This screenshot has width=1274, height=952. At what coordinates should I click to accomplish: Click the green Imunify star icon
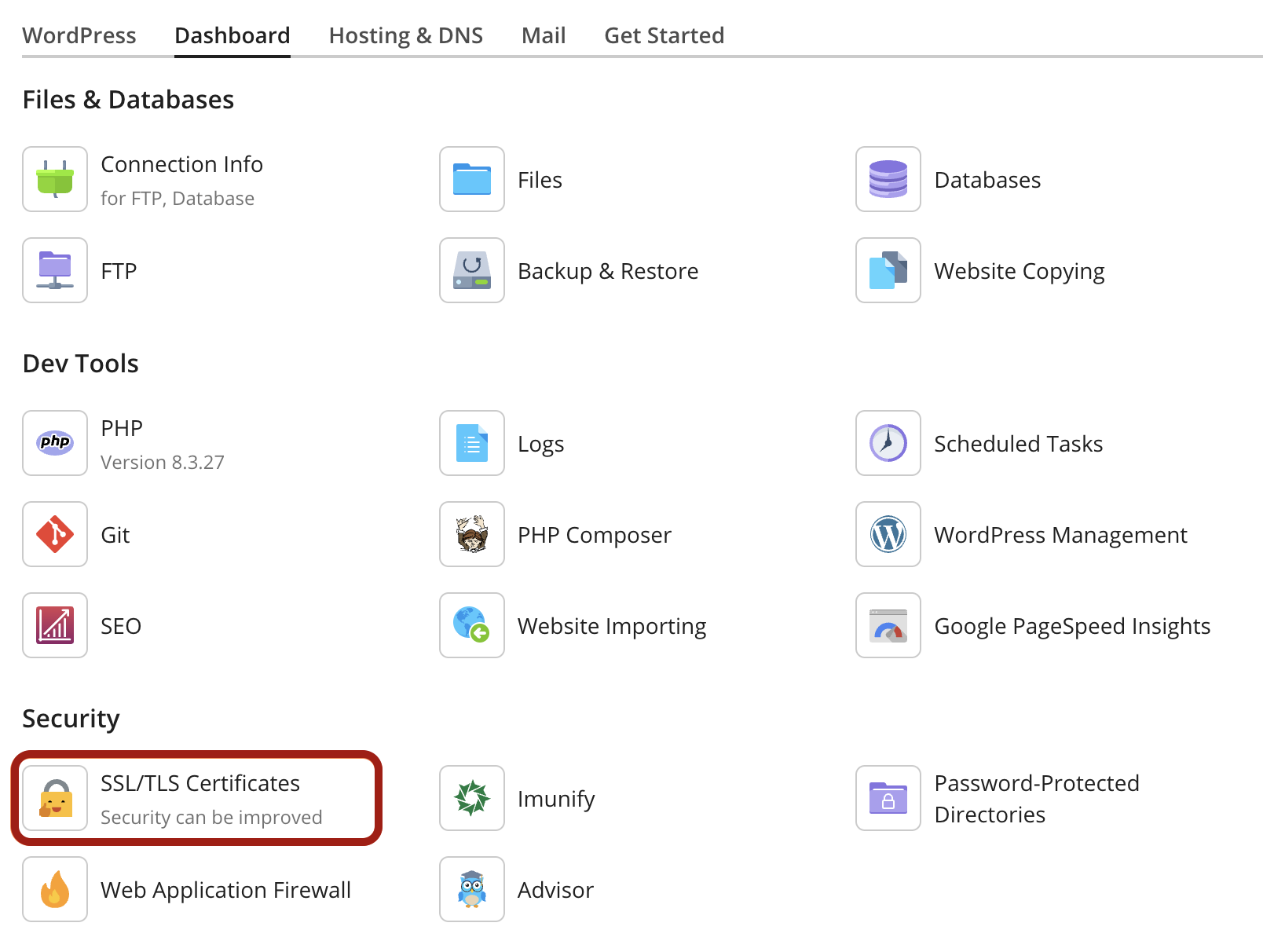(x=472, y=798)
